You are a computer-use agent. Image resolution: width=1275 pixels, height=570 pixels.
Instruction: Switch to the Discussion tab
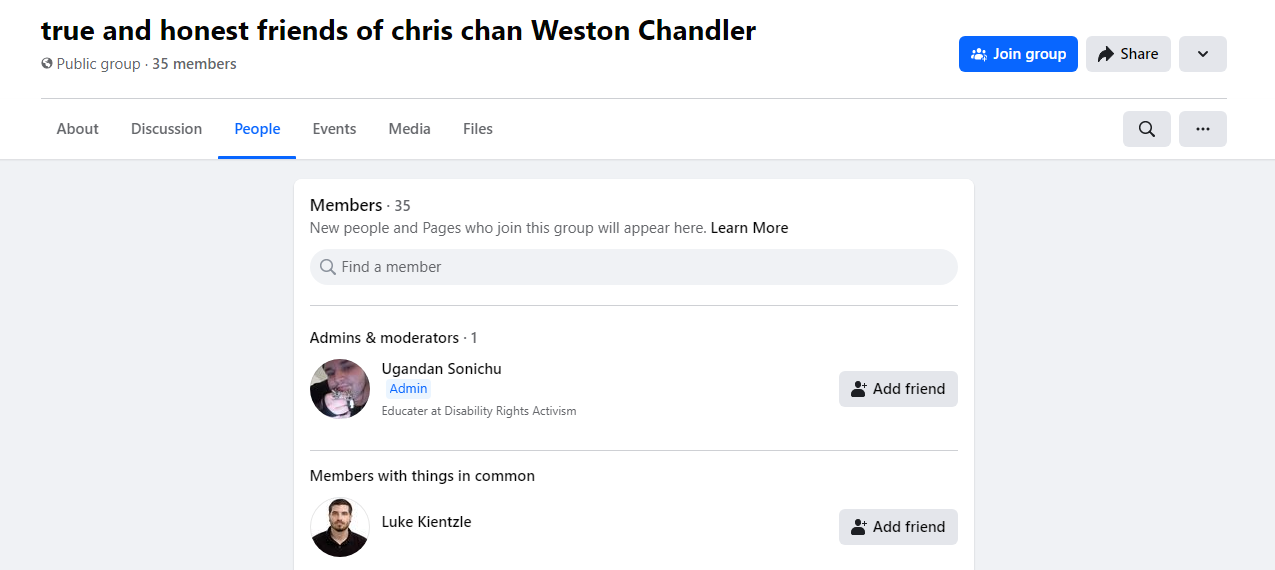click(x=166, y=129)
